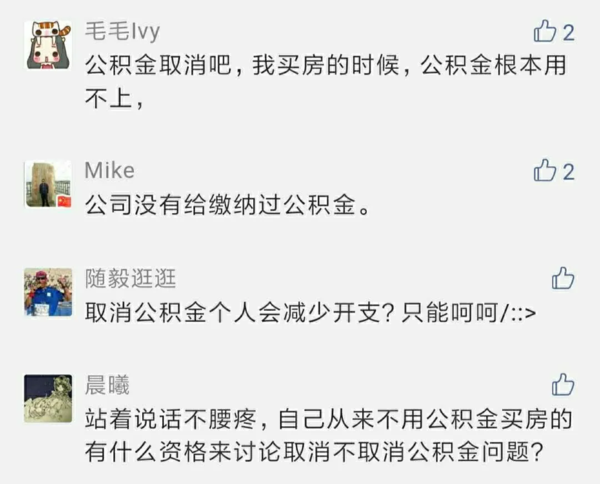The width and height of the screenshot is (600, 484).
Task: Toggle the like on 晨曦's comment
Action: pos(563,385)
